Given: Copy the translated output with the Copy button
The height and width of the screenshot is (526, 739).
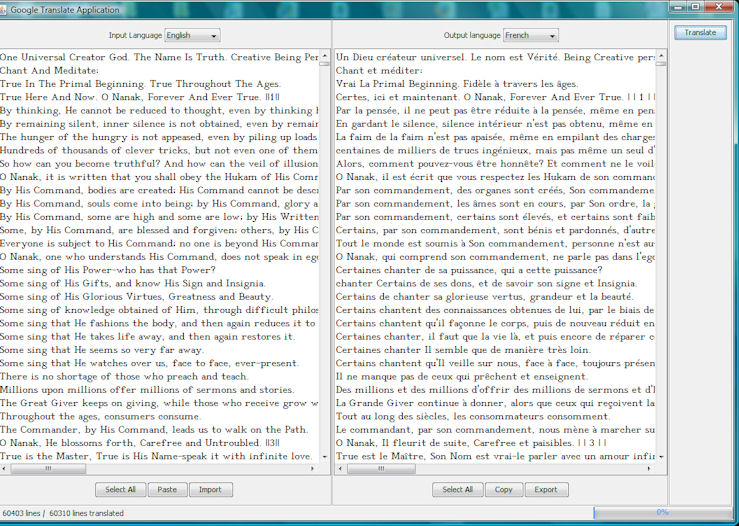Looking at the screenshot, I should point(504,490).
